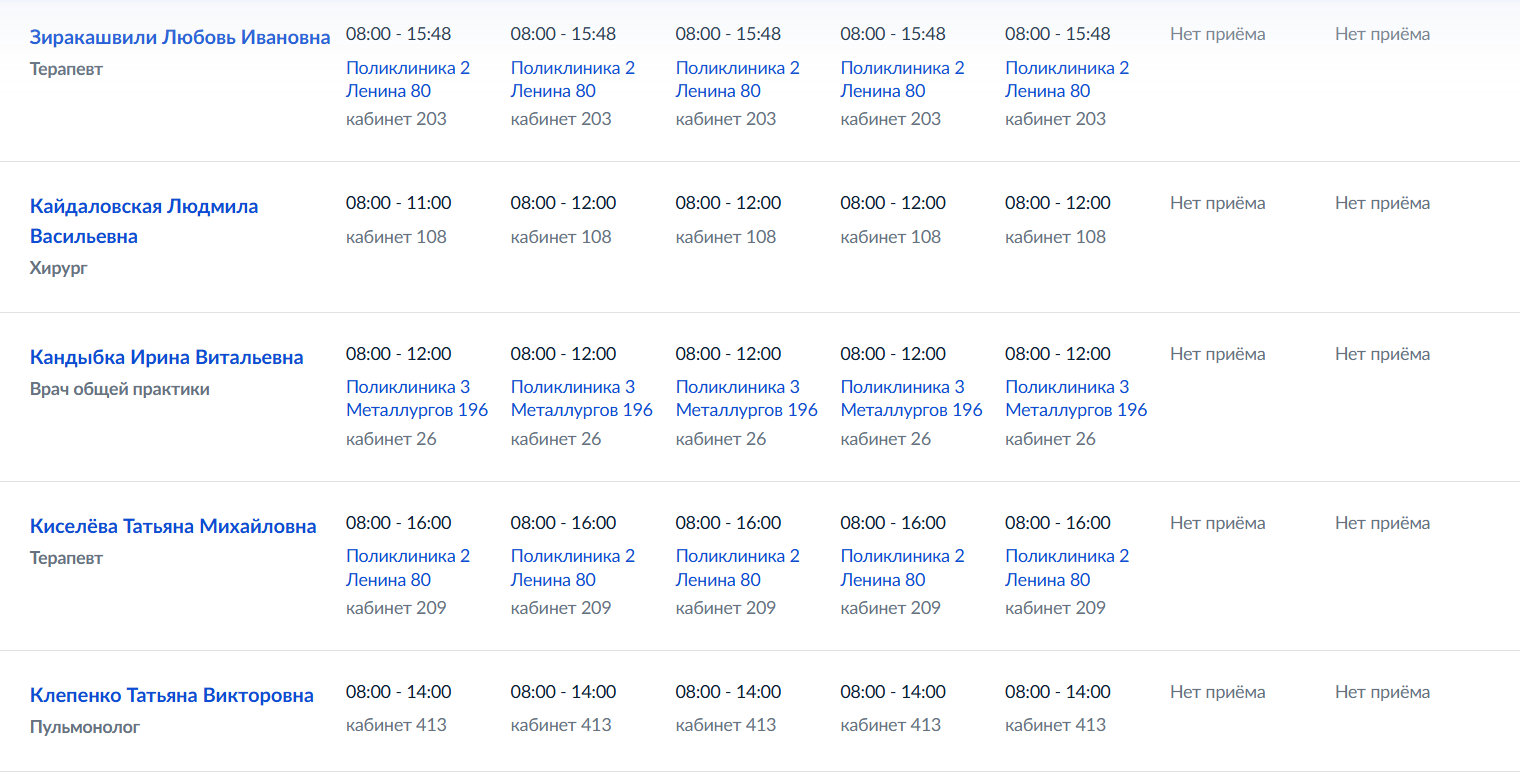Open doctor Клепенко Татьяна Викторовна profile
This screenshot has width=1520, height=777.
tap(172, 695)
